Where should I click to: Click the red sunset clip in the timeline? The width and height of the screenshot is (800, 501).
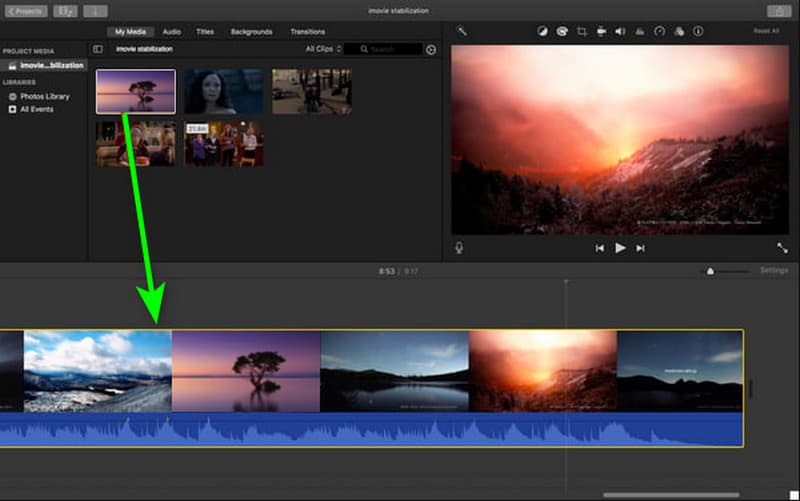click(x=543, y=371)
